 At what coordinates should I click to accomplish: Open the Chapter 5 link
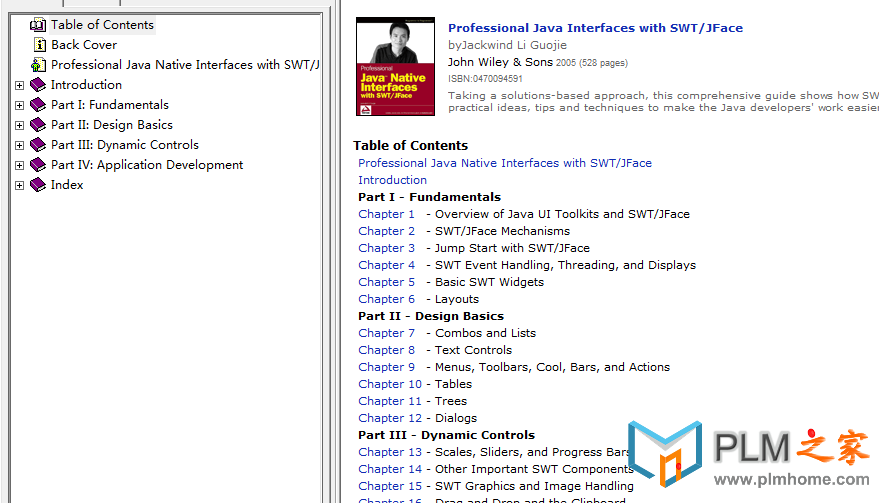tap(386, 282)
